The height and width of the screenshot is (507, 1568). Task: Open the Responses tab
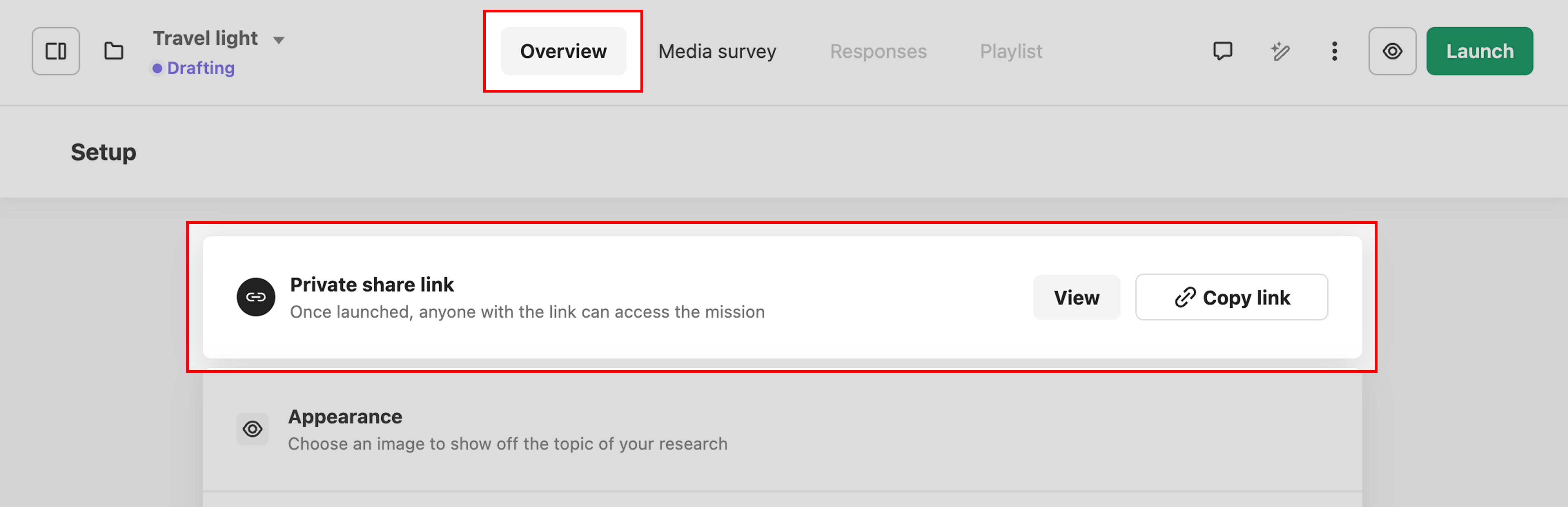[878, 51]
